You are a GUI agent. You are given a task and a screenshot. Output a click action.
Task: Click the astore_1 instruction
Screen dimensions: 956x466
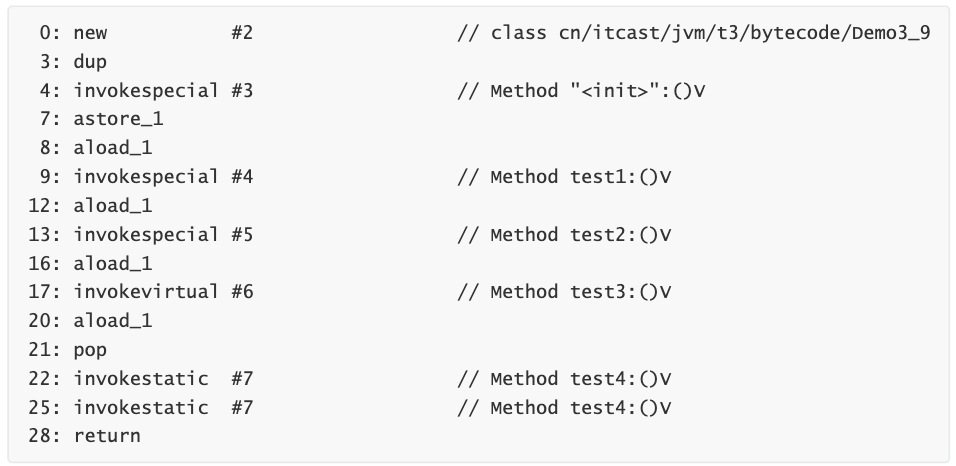pos(118,119)
